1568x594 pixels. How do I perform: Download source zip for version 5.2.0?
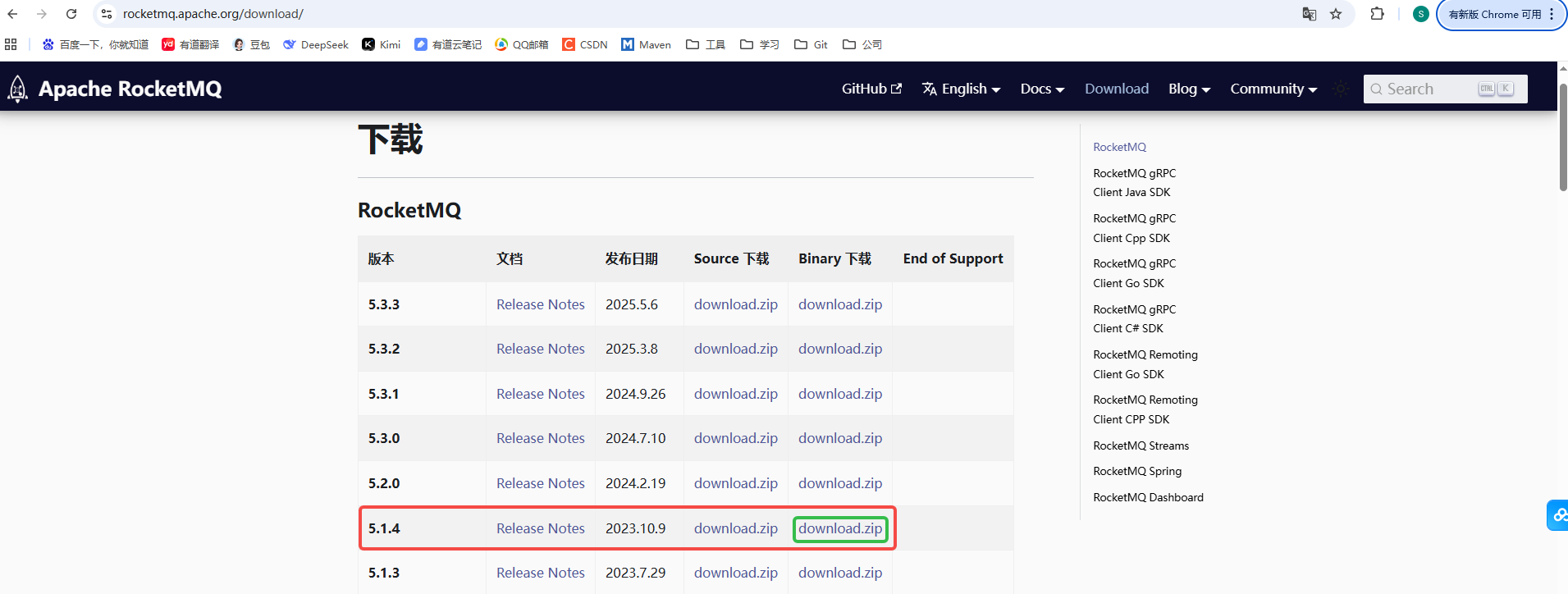(x=736, y=483)
